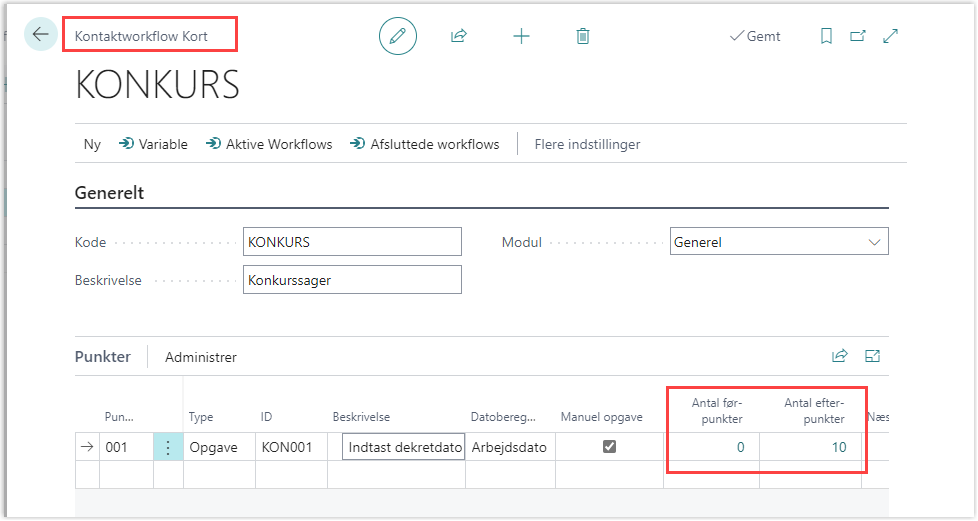Expand Flere indstillinger

pos(587,144)
